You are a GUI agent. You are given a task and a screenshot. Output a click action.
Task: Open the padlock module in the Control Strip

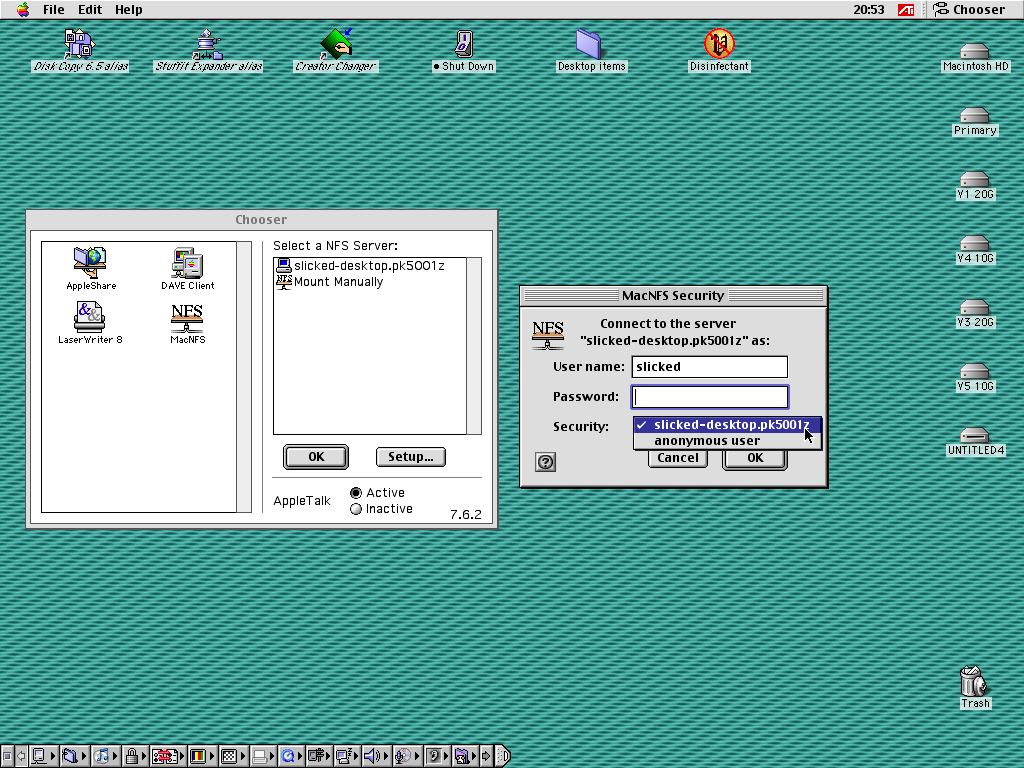pyautogui.click(x=135, y=756)
